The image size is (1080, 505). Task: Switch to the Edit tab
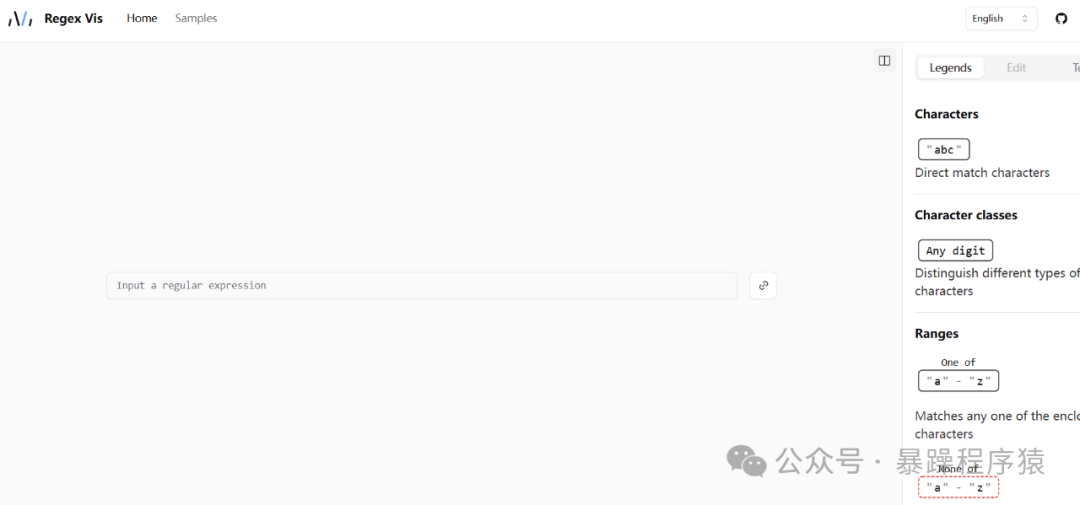click(1016, 68)
